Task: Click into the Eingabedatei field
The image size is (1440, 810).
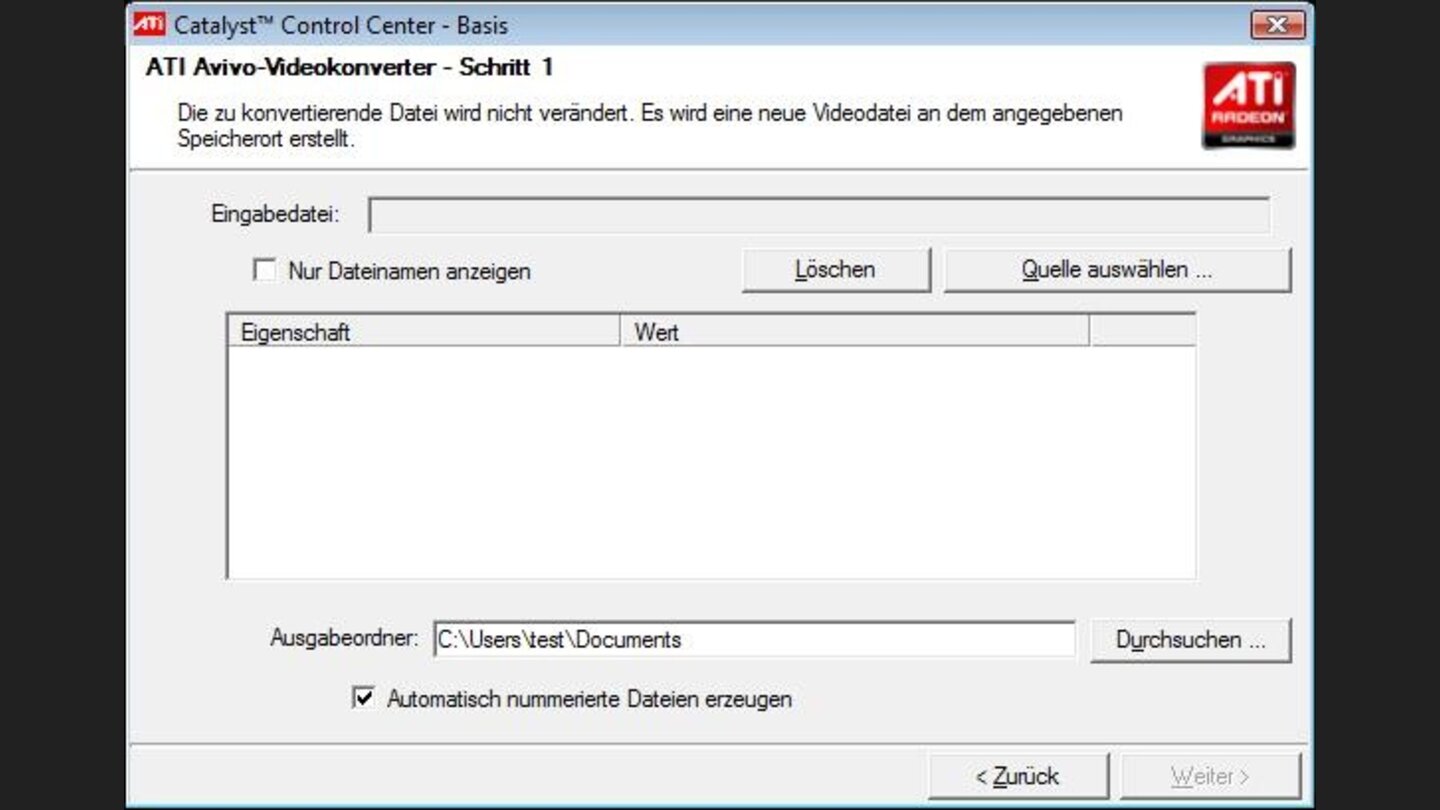Action: (819, 215)
